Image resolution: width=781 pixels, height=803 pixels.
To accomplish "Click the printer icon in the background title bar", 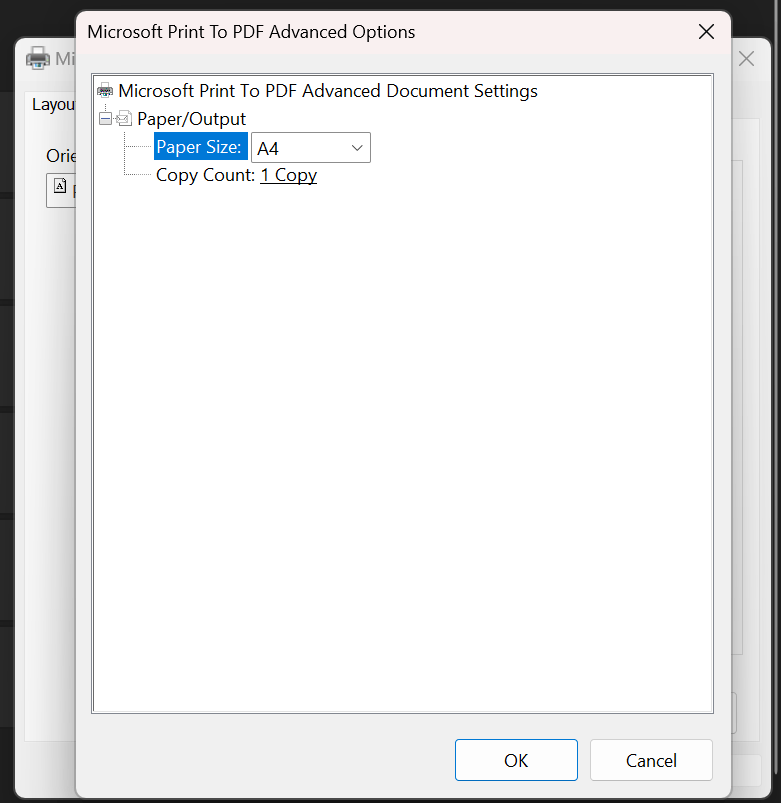I will pyautogui.click(x=37, y=57).
